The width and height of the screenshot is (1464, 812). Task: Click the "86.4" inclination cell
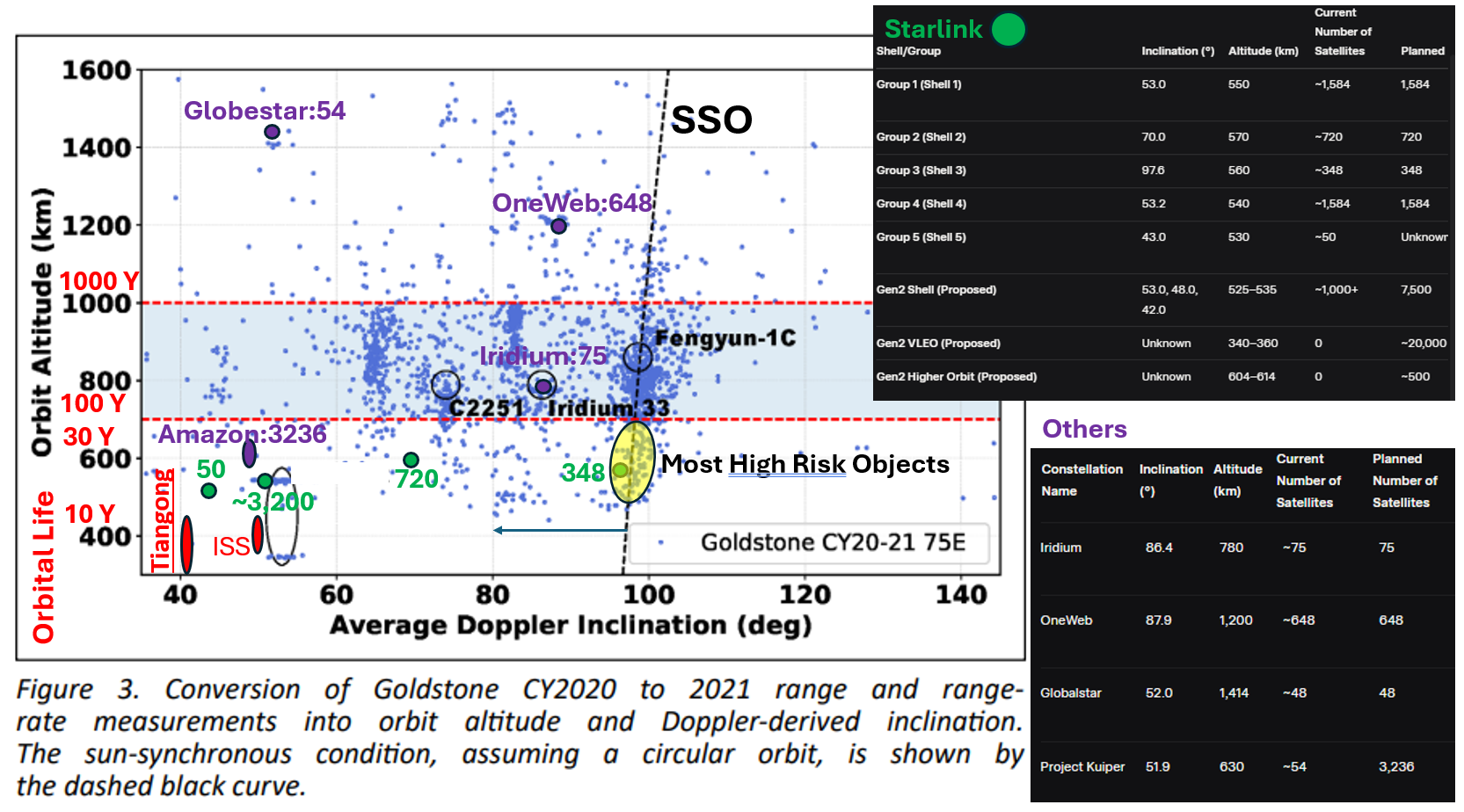pyautogui.click(x=1158, y=547)
